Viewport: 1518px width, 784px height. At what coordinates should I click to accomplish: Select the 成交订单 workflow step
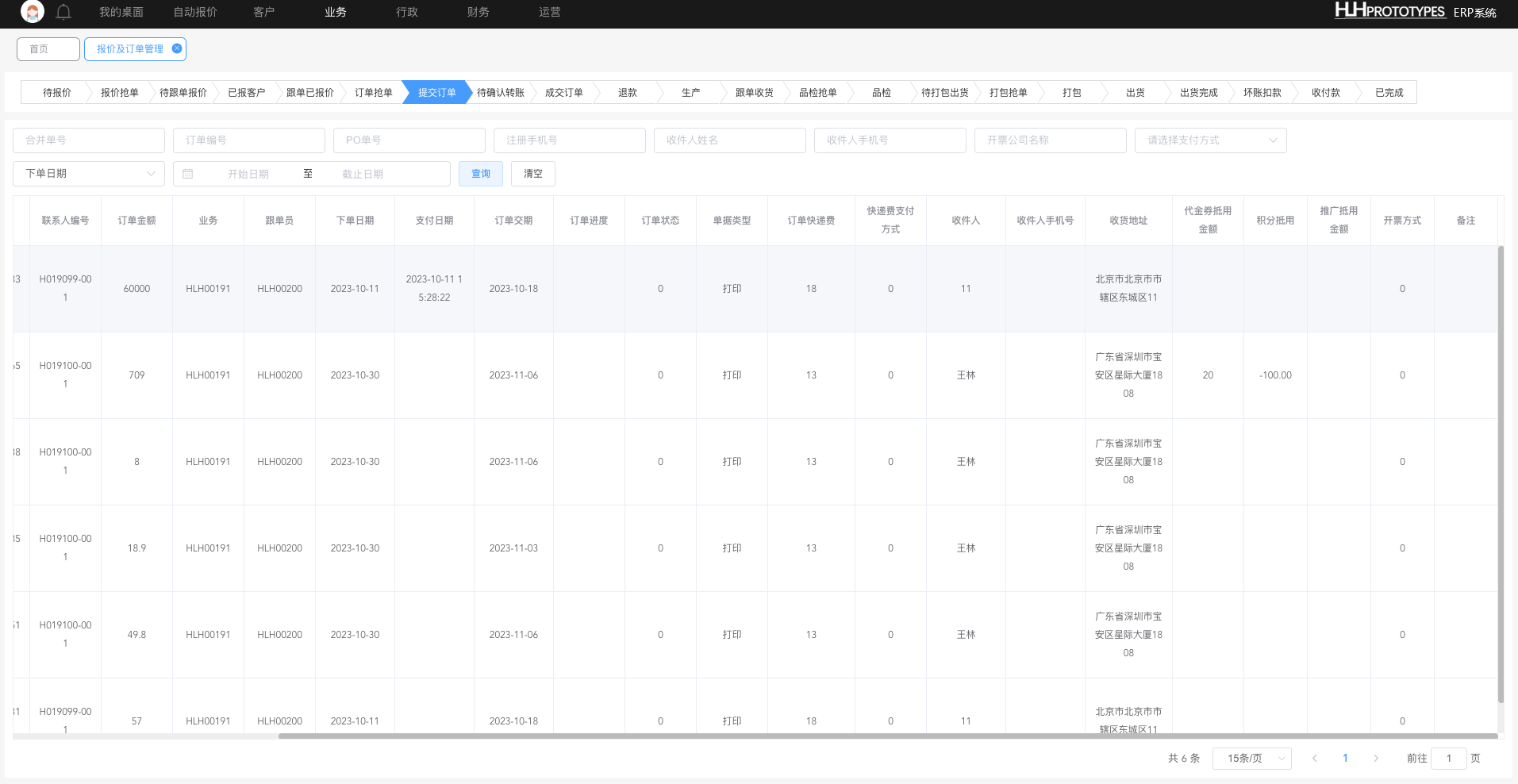[x=564, y=93]
